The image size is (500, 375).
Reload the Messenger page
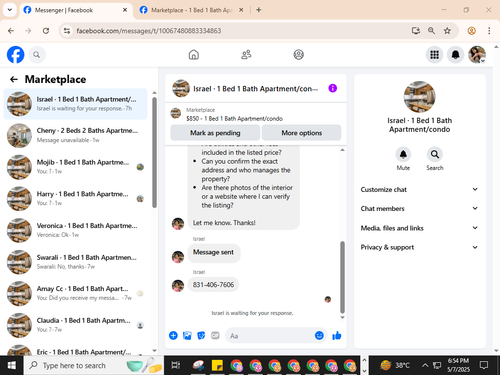point(46,31)
